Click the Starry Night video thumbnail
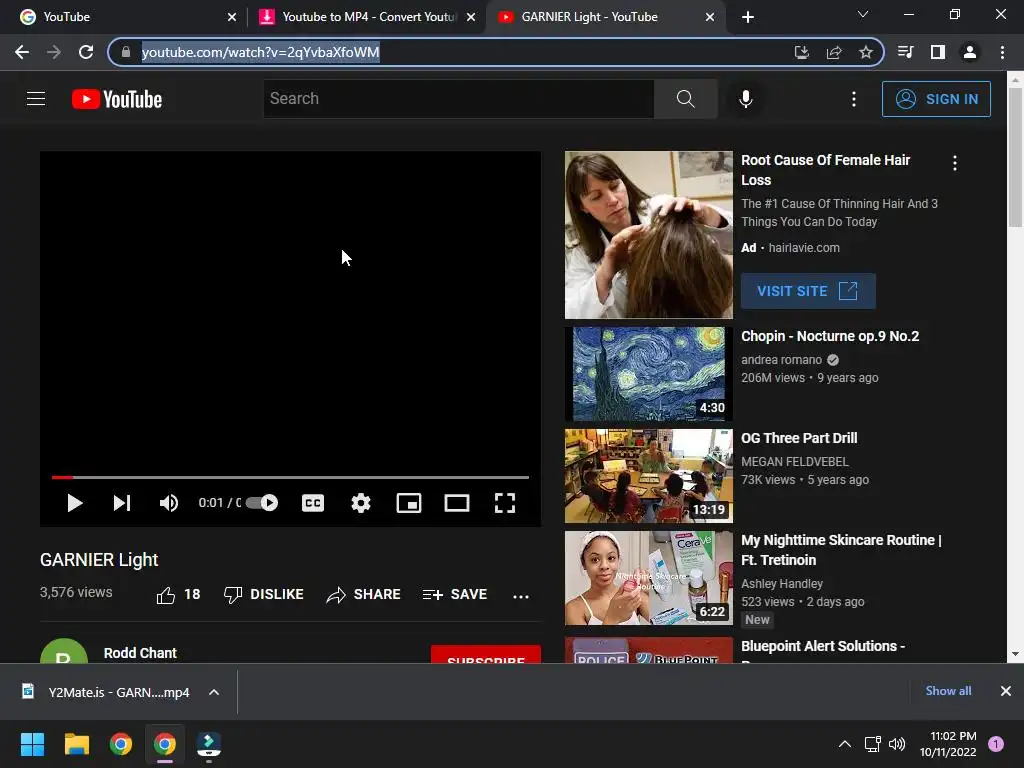 tap(648, 374)
